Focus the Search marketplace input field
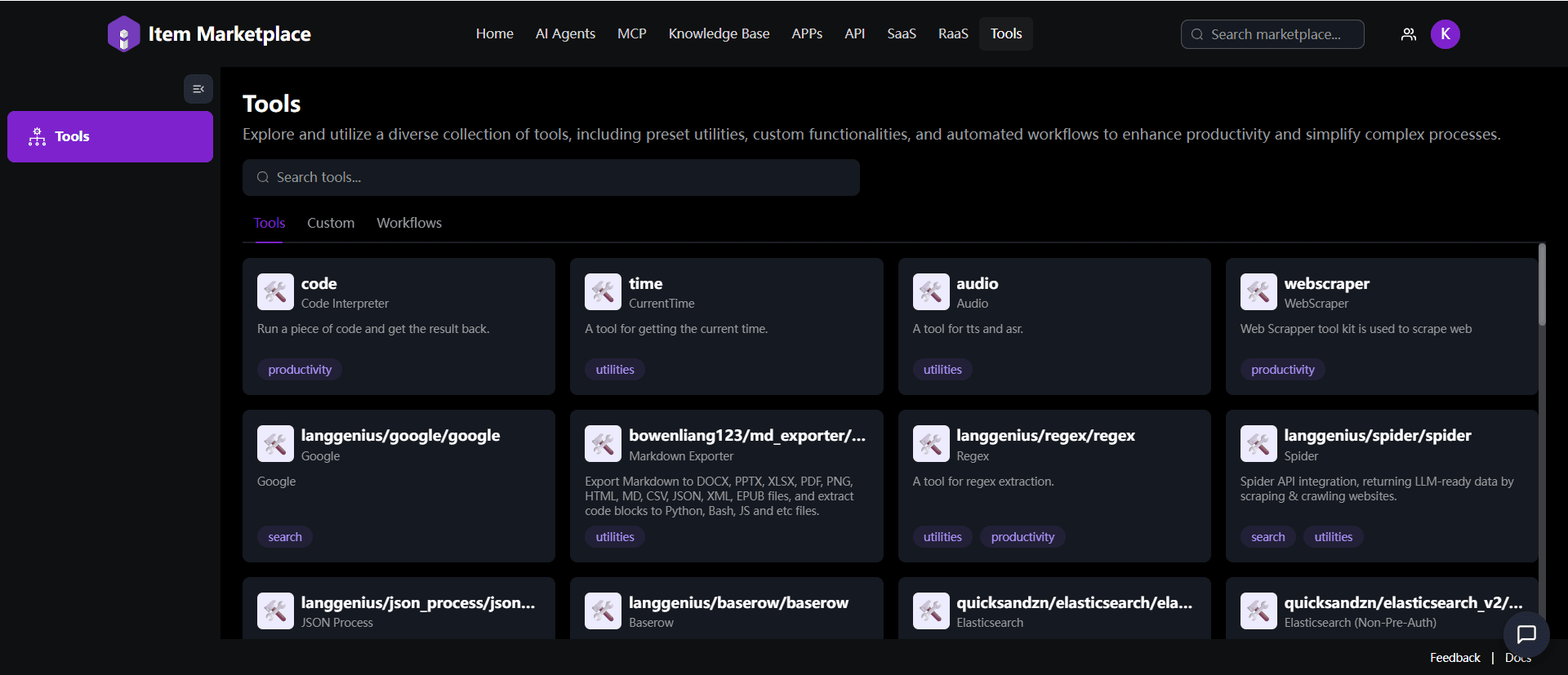Image resolution: width=1568 pixels, height=675 pixels. point(1272,34)
